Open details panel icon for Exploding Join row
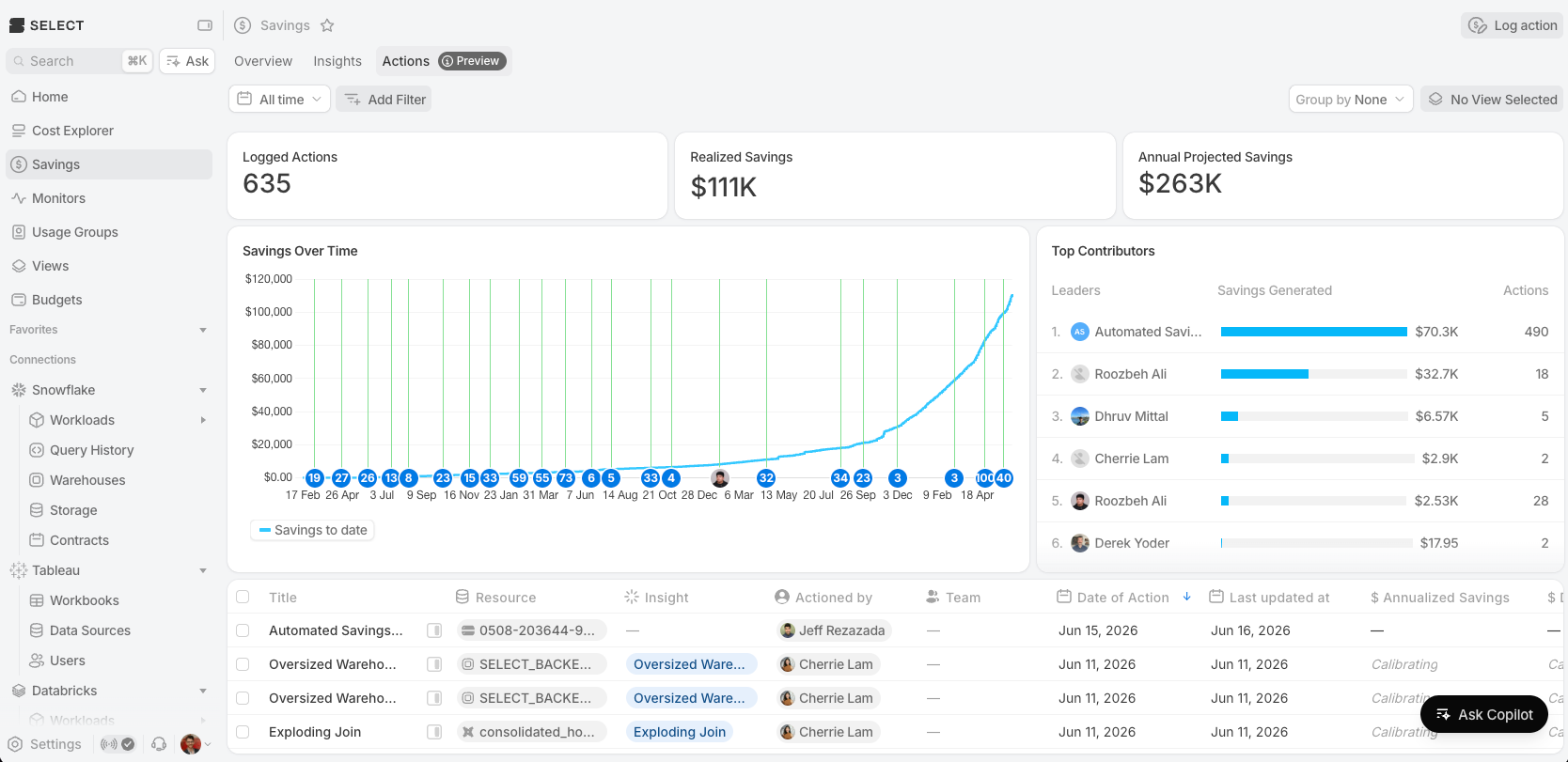Viewport: 1568px width, 762px height. [x=434, y=732]
